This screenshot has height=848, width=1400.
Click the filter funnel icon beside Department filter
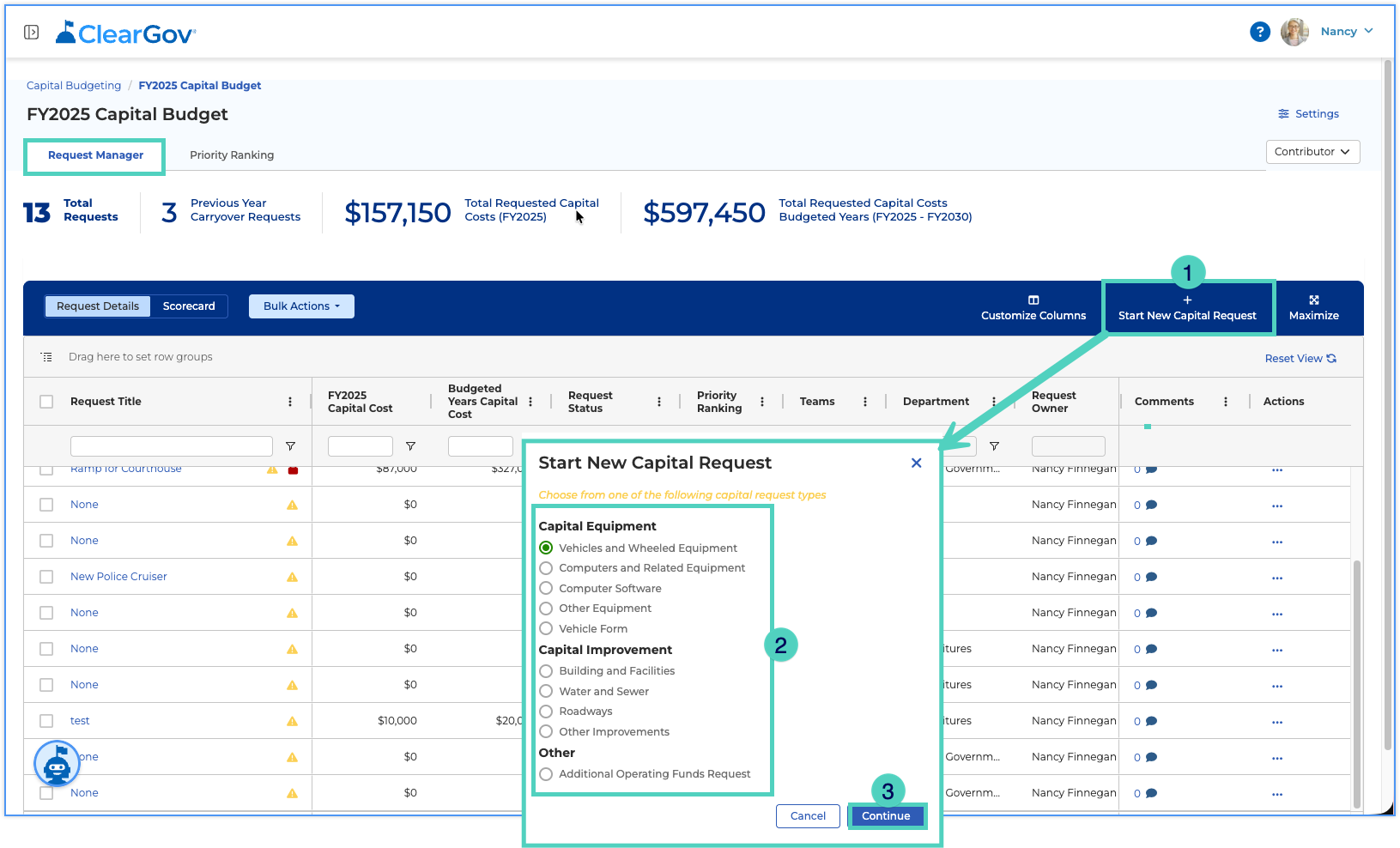pos(994,446)
